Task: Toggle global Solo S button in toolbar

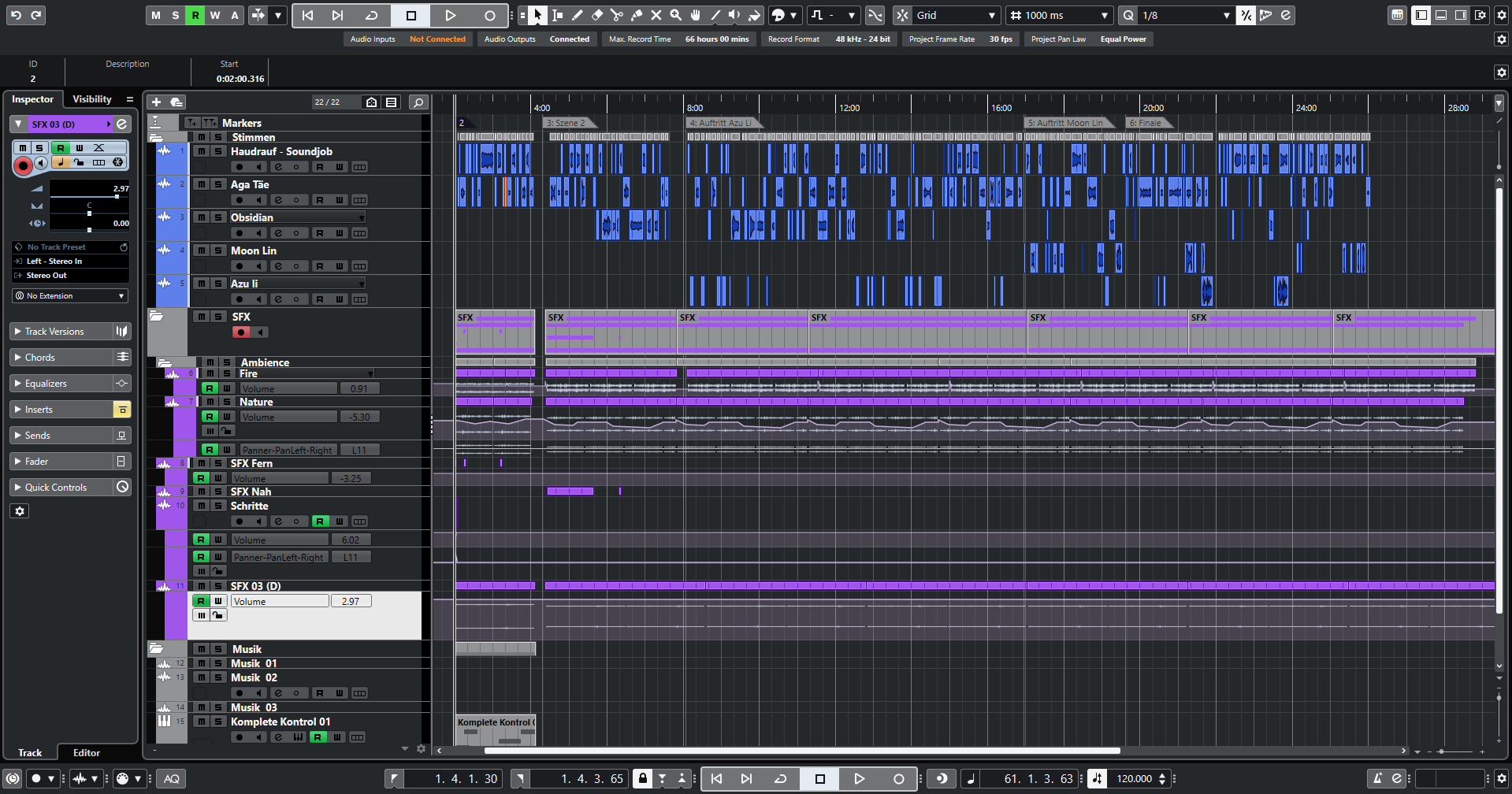Action: [176, 15]
